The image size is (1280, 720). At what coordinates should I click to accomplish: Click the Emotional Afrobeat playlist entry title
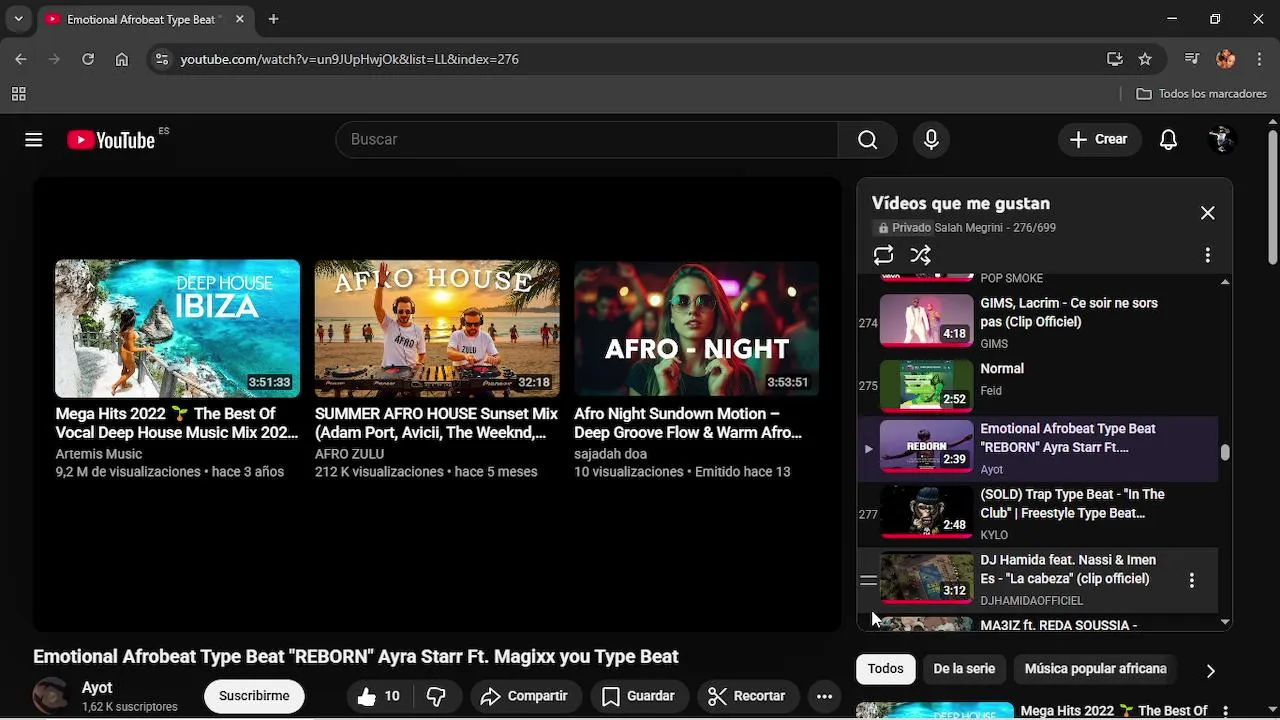(1067, 438)
